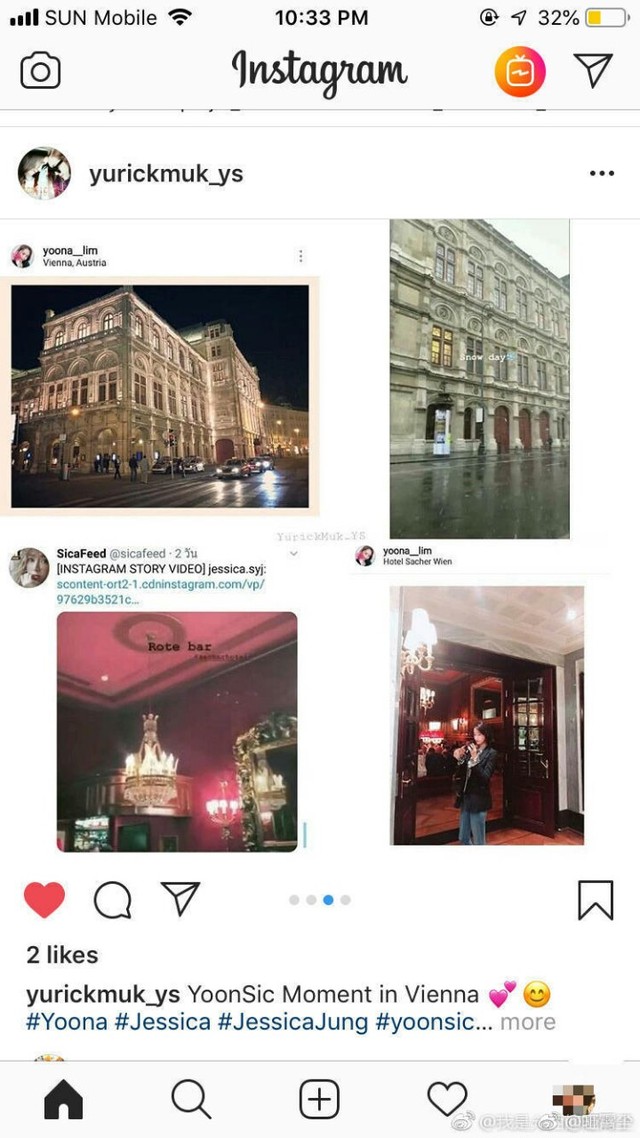The image size is (640, 1138).
Task: Open the #Yoona hashtag
Action: pos(67,1022)
